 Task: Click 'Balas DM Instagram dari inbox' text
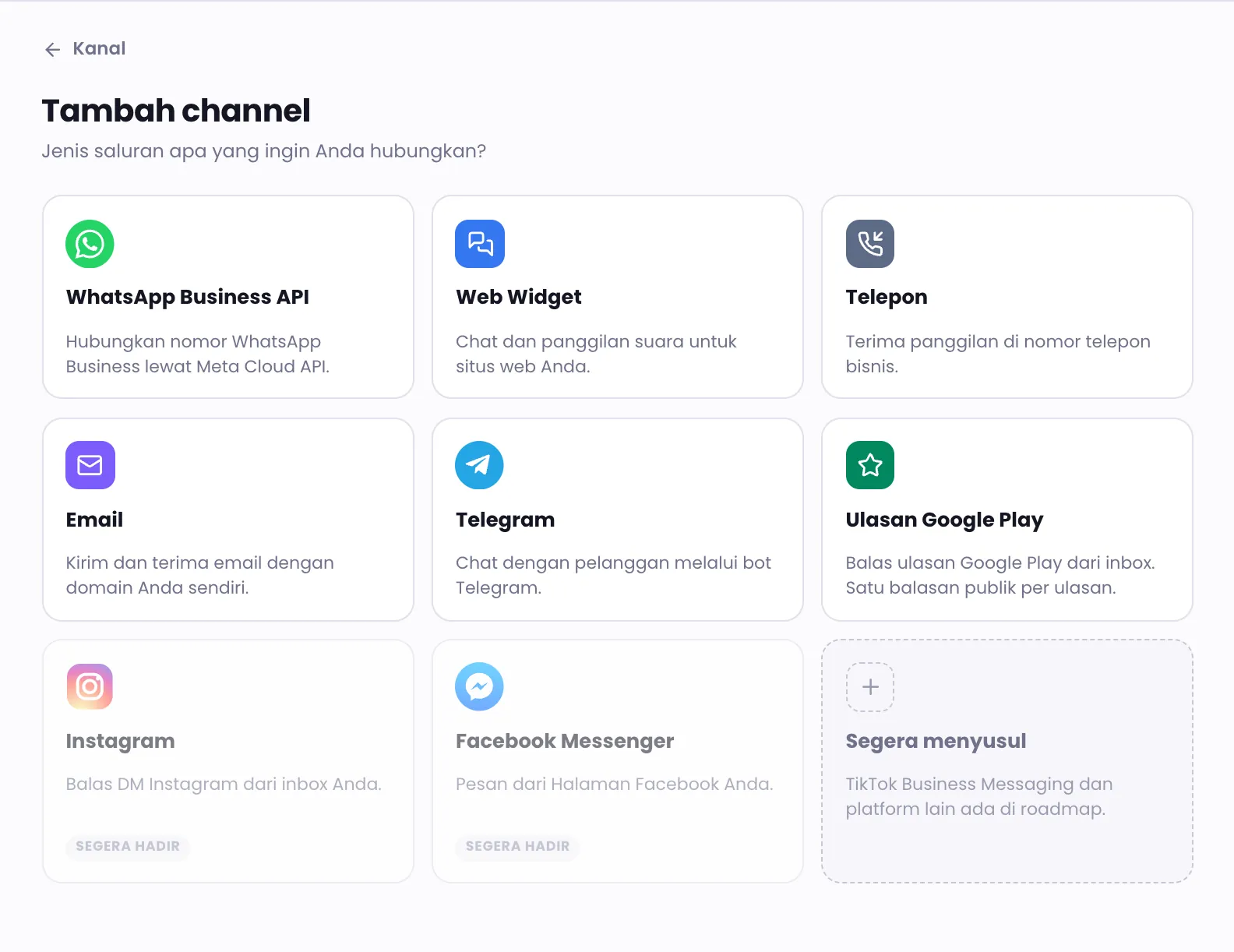(224, 784)
